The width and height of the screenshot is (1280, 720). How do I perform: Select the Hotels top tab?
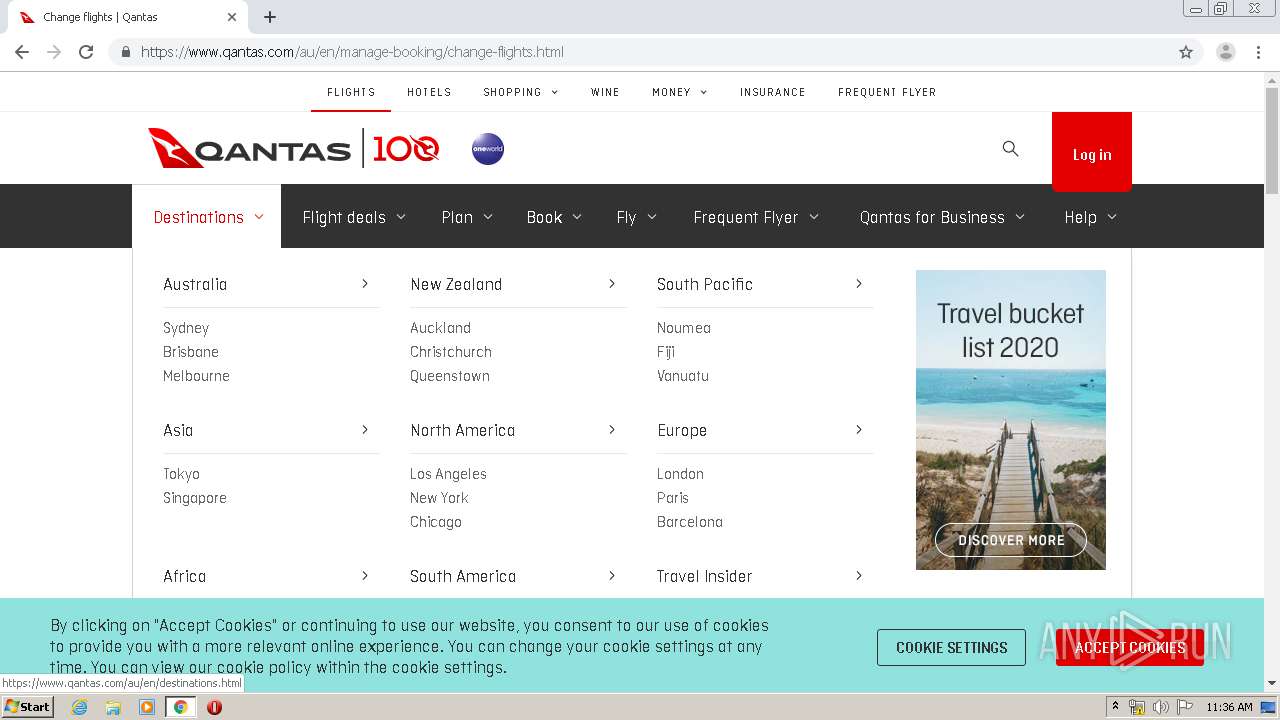429,92
